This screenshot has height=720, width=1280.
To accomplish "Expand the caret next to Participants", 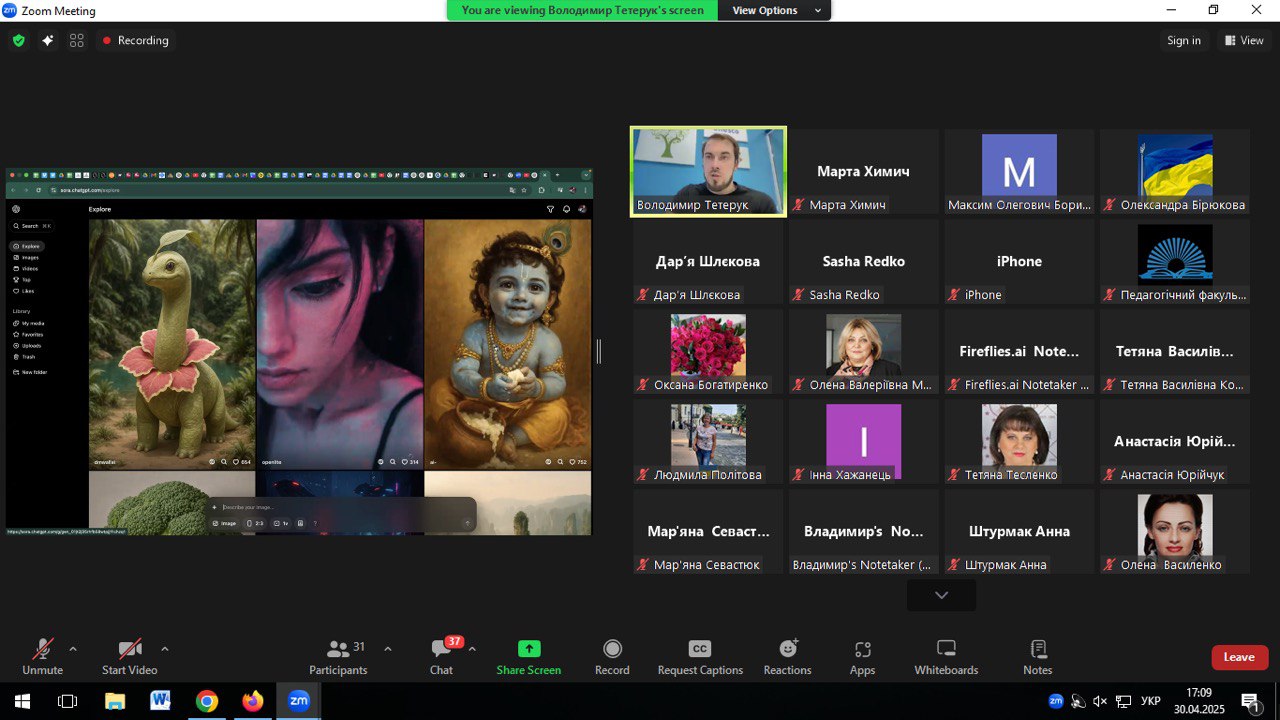I will [388, 648].
